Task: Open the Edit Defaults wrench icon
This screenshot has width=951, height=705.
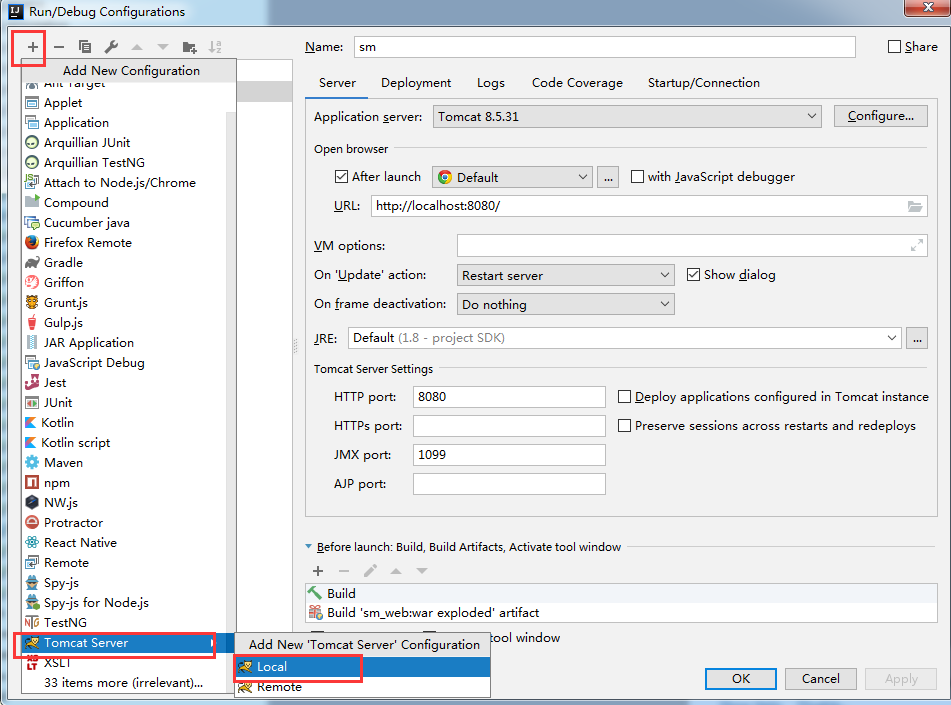Action: pos(111,47)
